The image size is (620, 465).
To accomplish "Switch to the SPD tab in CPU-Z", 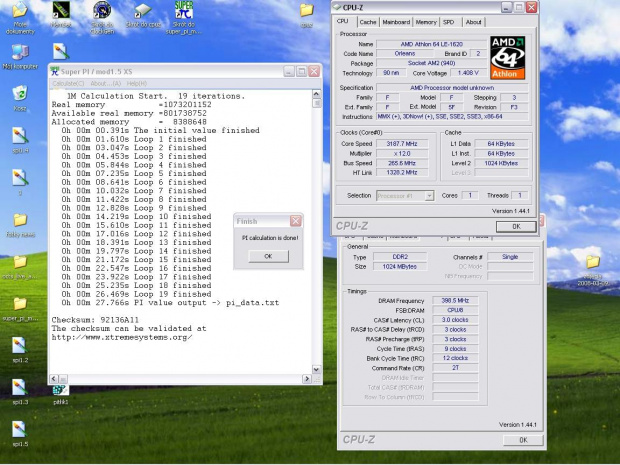I will [x=449, y=22].
